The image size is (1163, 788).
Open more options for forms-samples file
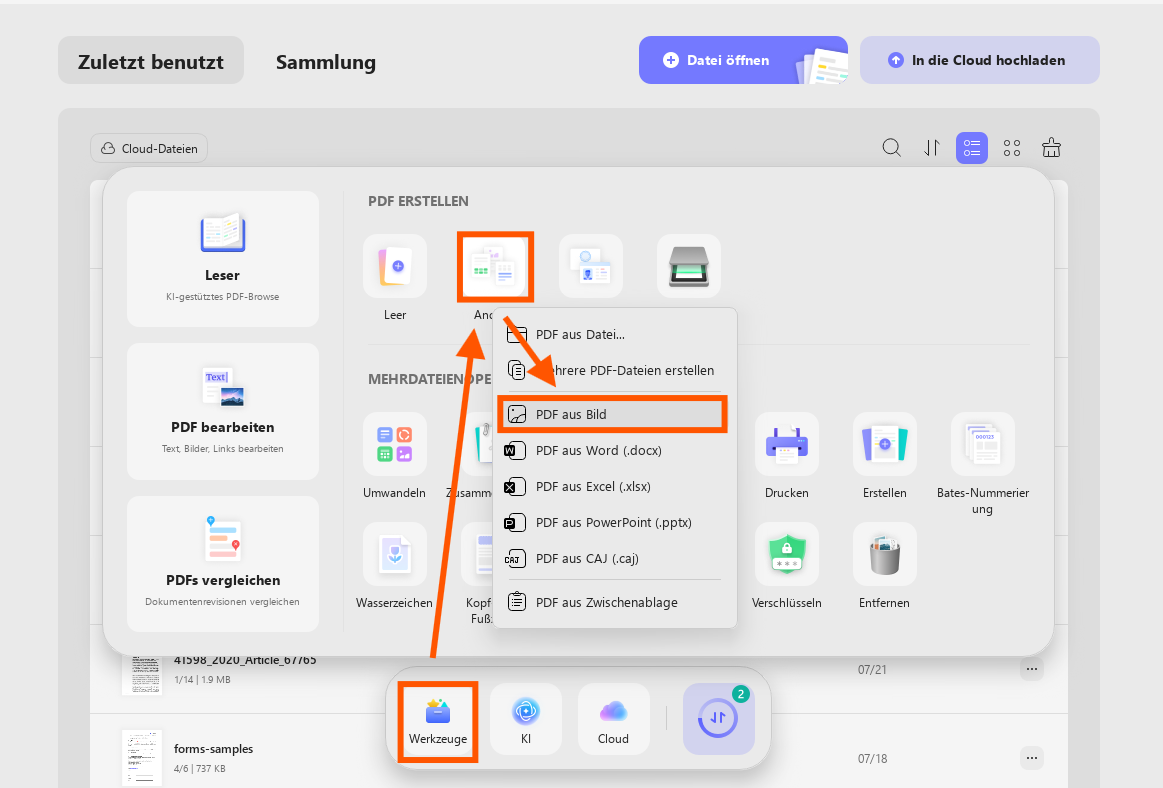pos(1031,758)
